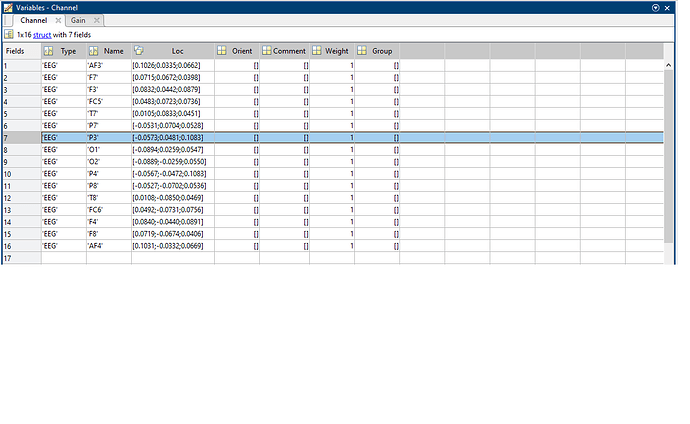Select the Comment cell of the F3 row
Image resolution: width=690 pixels, height=424 pixels.
285,90
